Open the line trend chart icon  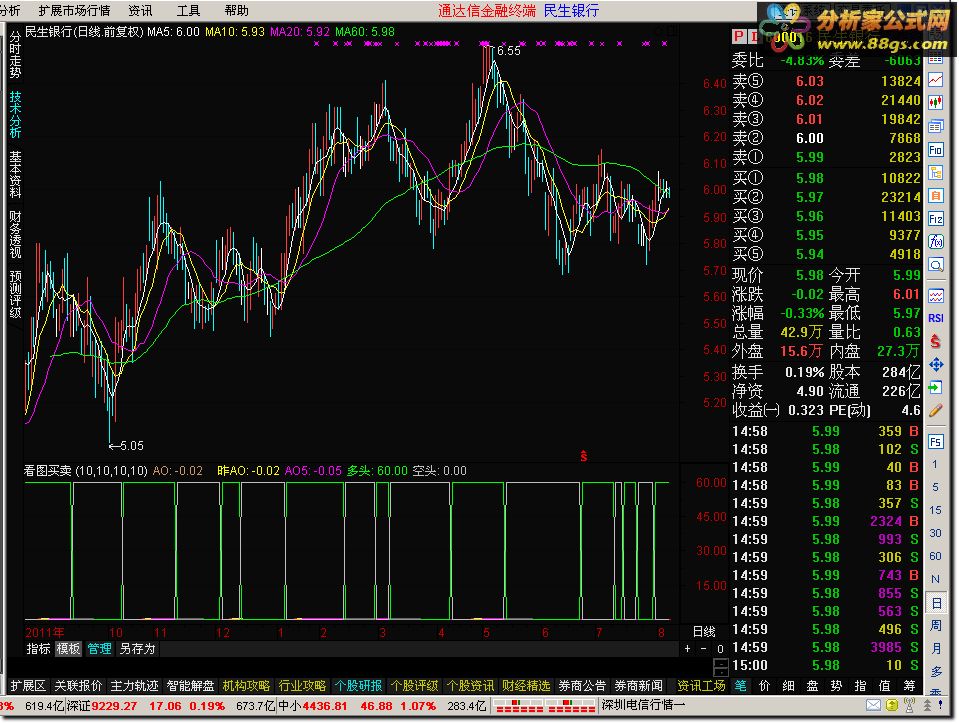coord(935,80)
